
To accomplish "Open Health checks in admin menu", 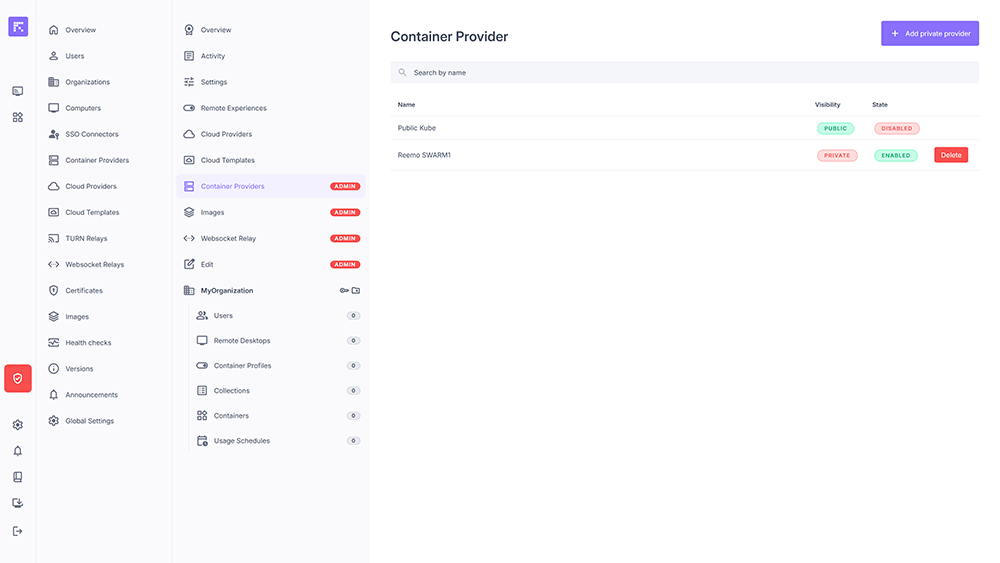I will tap(88, 343).
